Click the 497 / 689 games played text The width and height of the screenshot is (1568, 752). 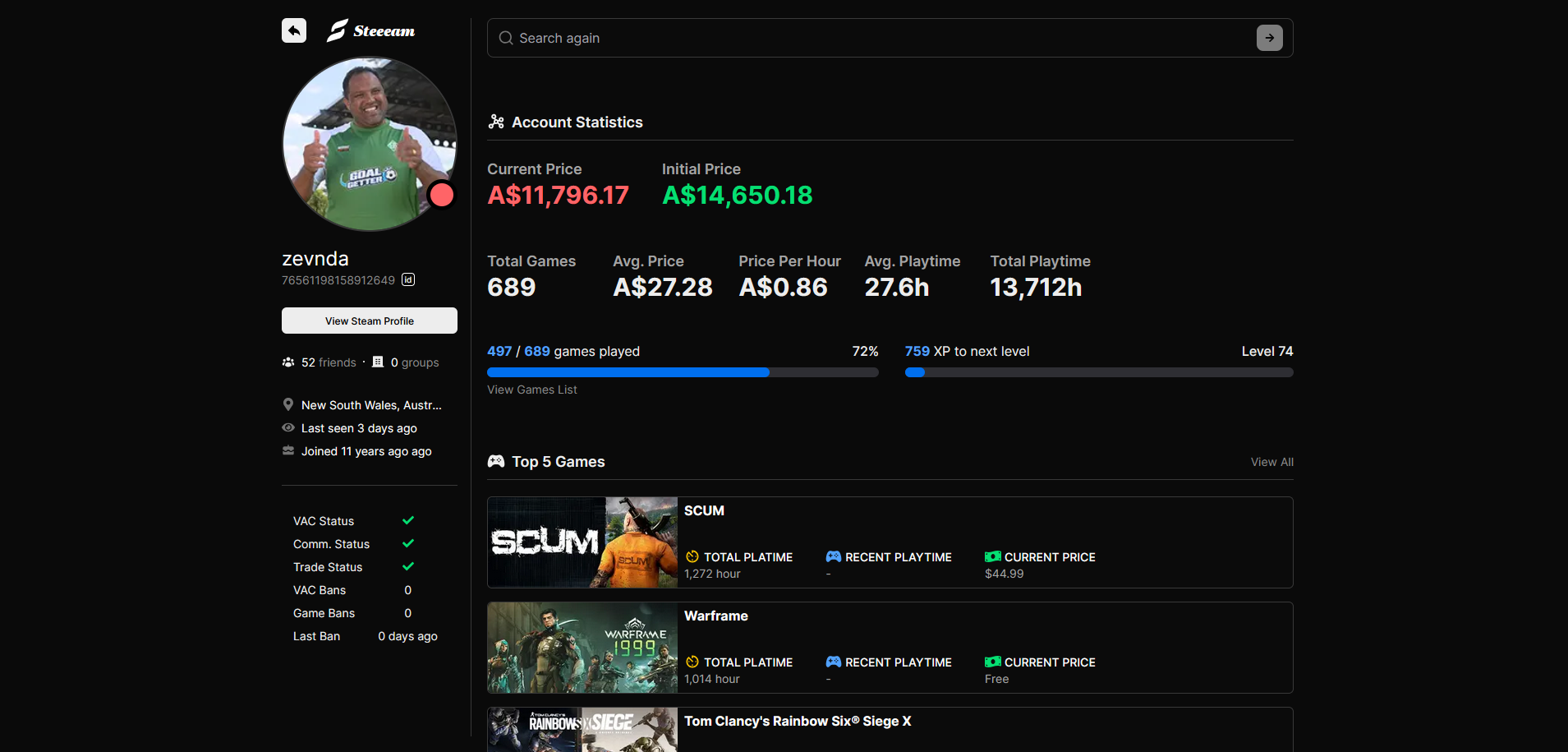563,351
